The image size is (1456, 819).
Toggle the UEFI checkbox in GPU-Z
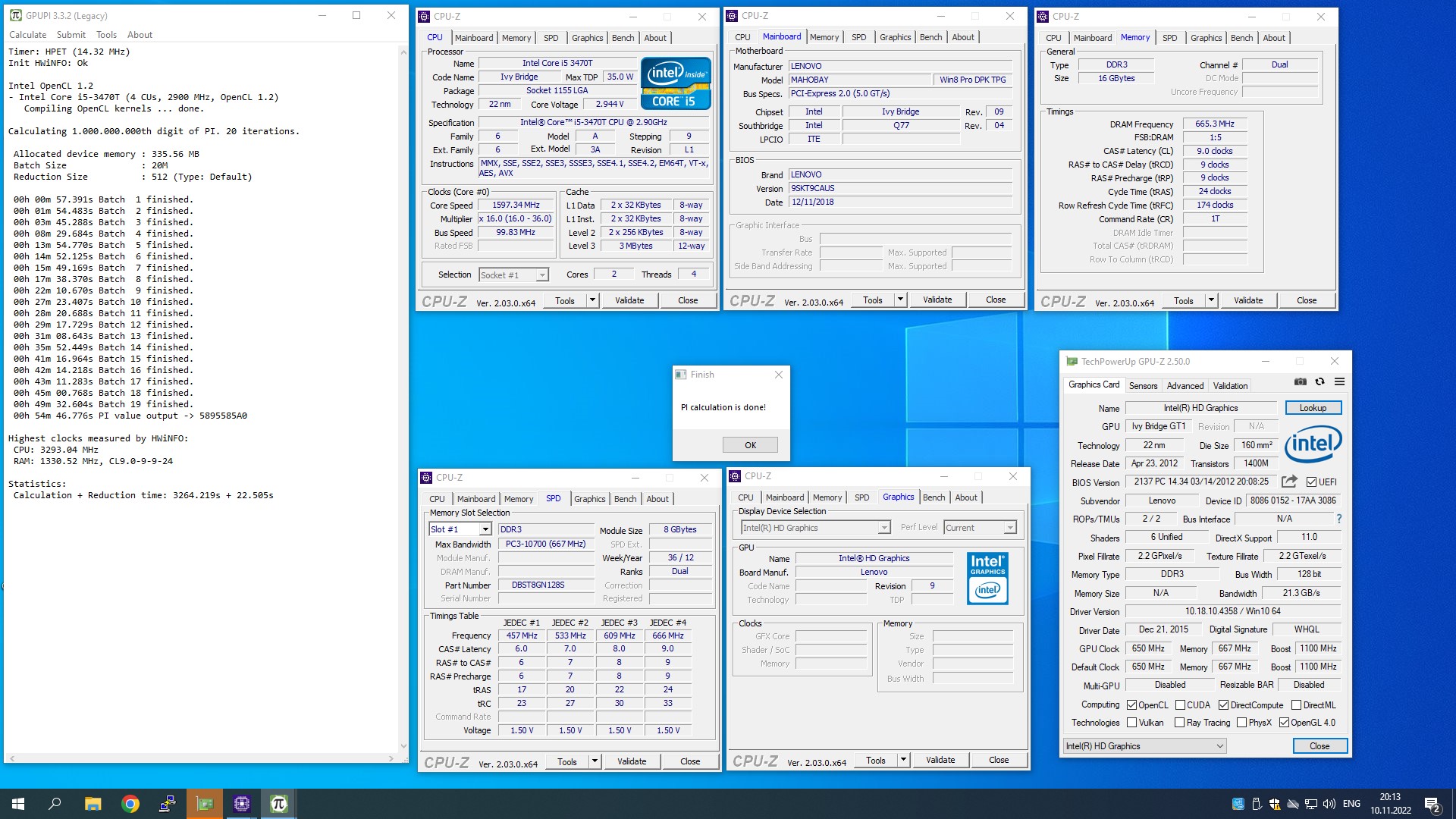pyautogui.click(x=1311, y=482)
